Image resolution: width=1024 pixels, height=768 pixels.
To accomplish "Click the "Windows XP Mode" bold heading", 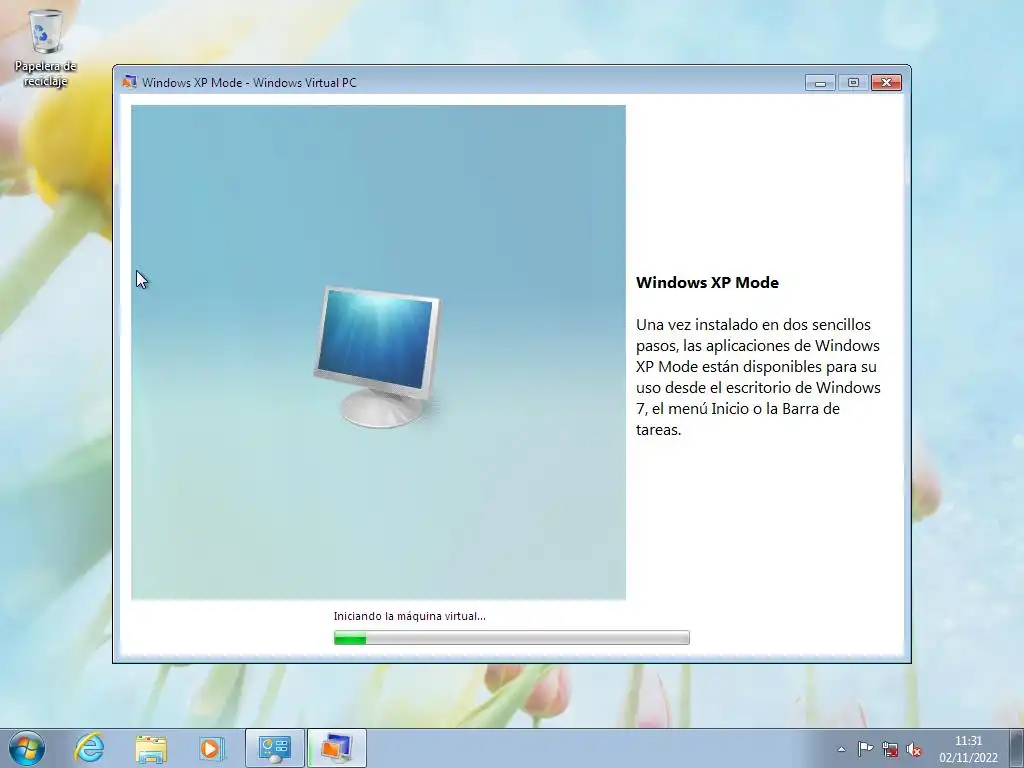I will (x=707, y=283).
